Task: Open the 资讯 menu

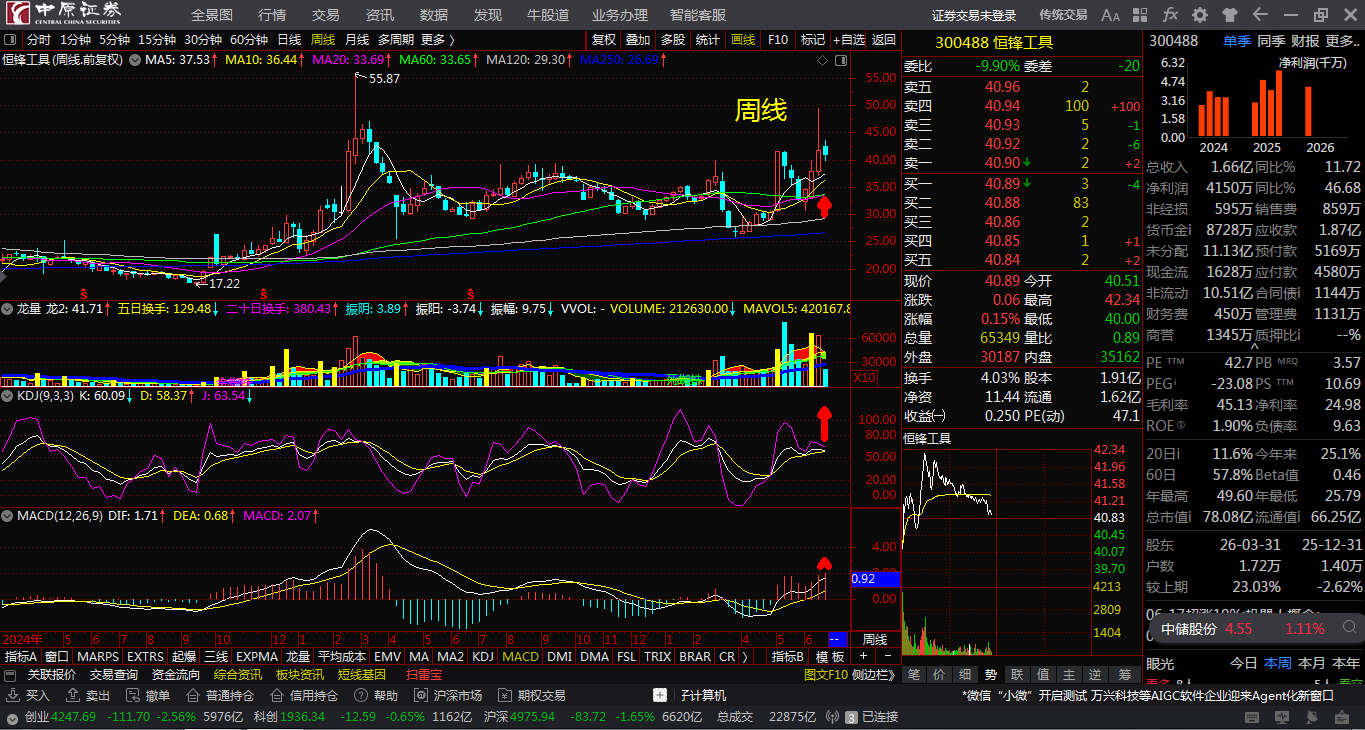Action: 380,15
